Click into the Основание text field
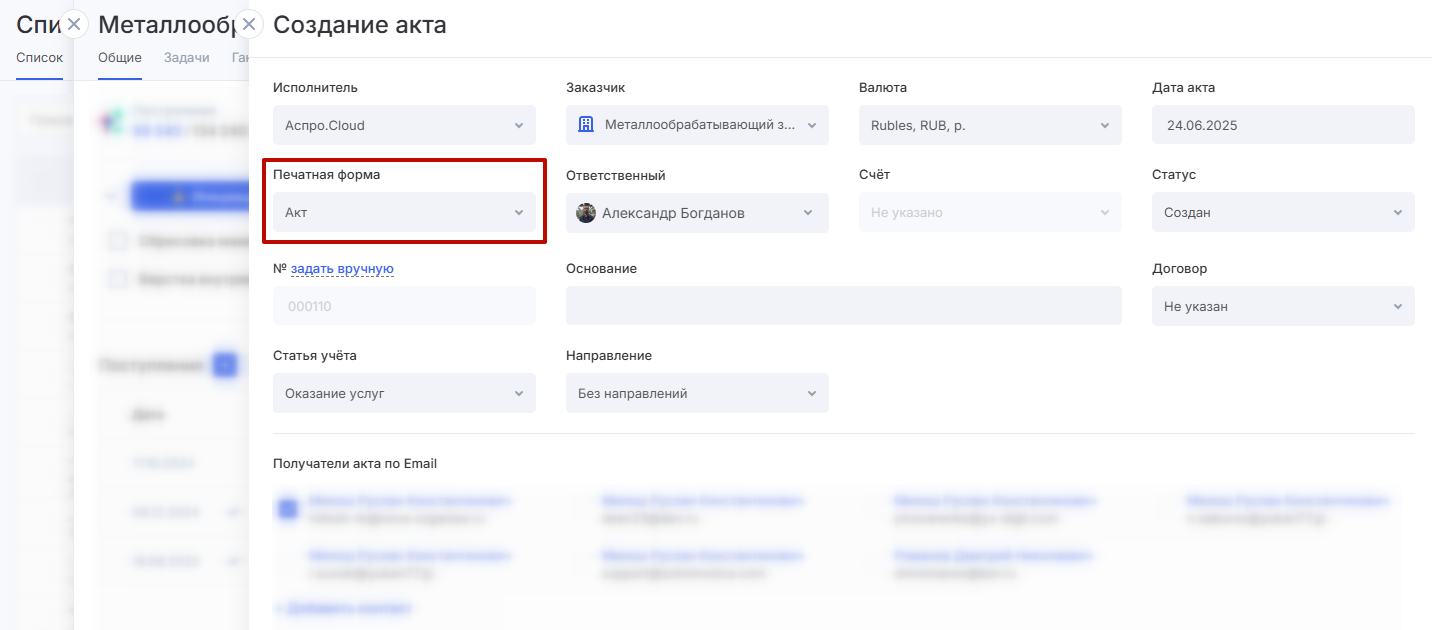 pyautogui.click(x=843, y=307)
